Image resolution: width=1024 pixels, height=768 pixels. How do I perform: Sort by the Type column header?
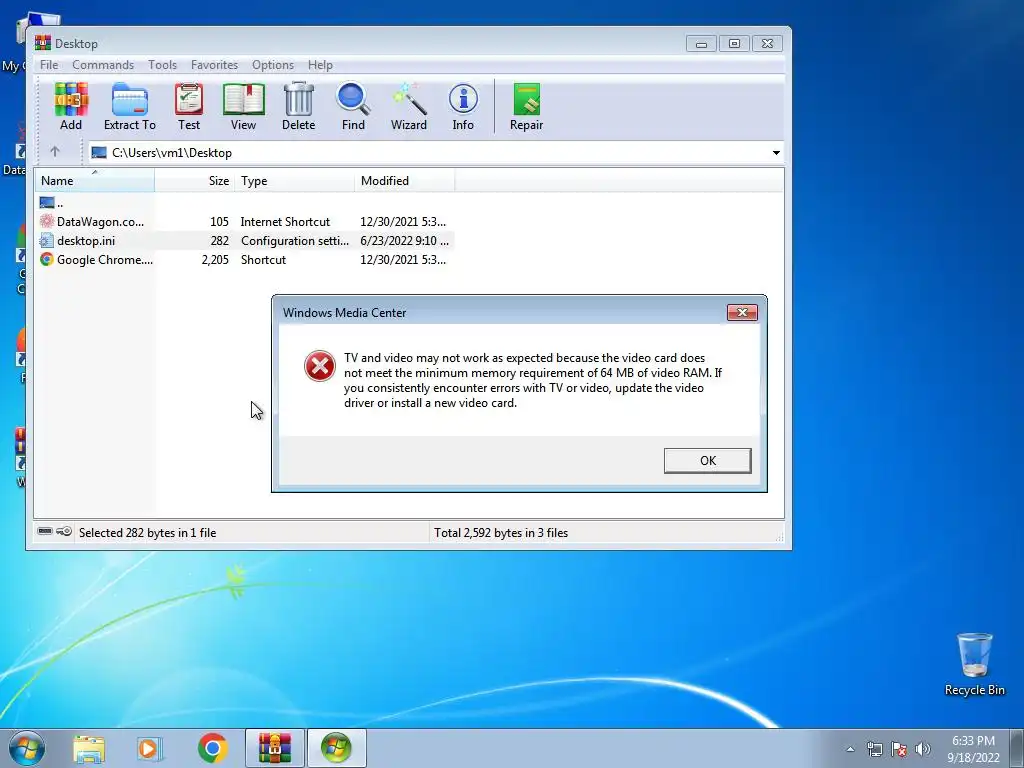click(295, 180)
